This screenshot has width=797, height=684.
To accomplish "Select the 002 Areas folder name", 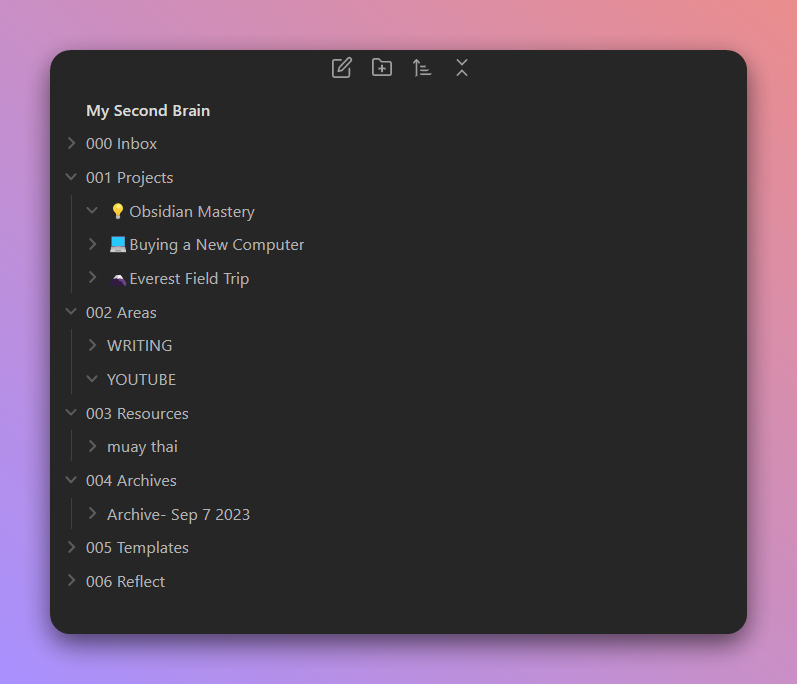I will [x=121, y=313].
